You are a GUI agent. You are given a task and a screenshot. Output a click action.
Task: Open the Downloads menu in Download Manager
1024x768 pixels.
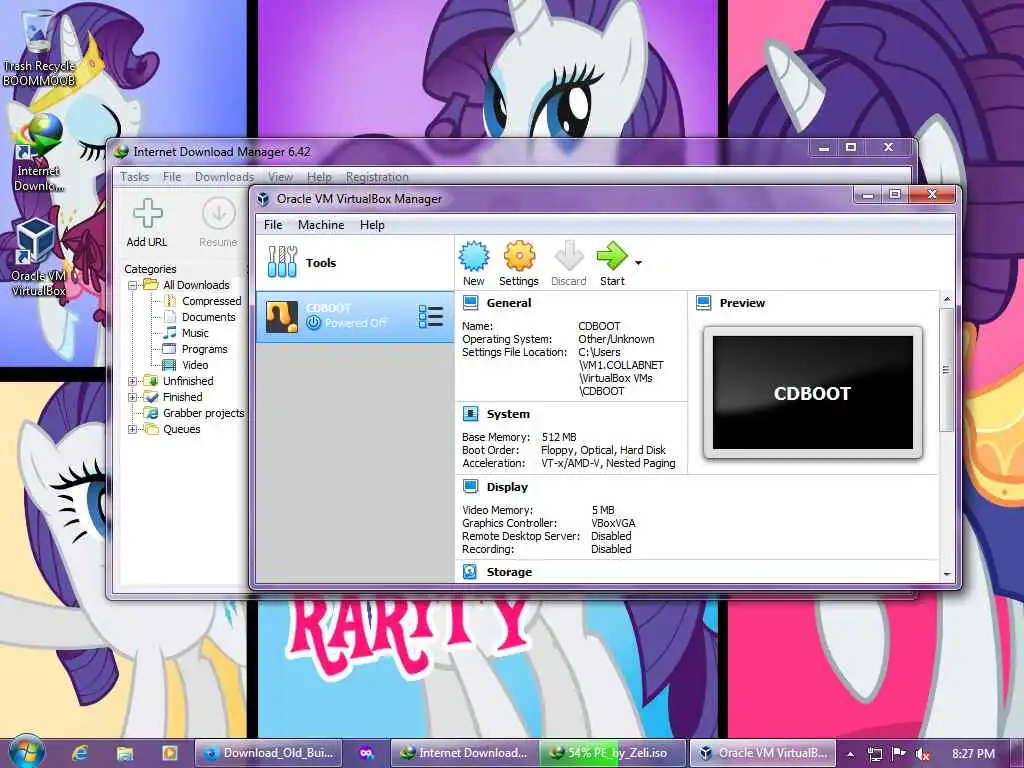click(224, 177)
